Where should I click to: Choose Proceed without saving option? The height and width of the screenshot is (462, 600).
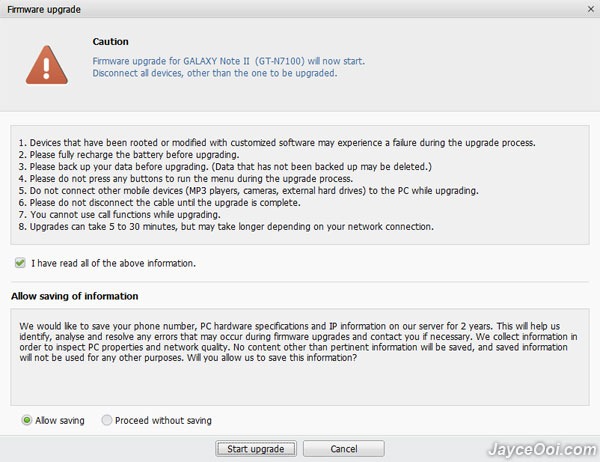tap(106, 420)
